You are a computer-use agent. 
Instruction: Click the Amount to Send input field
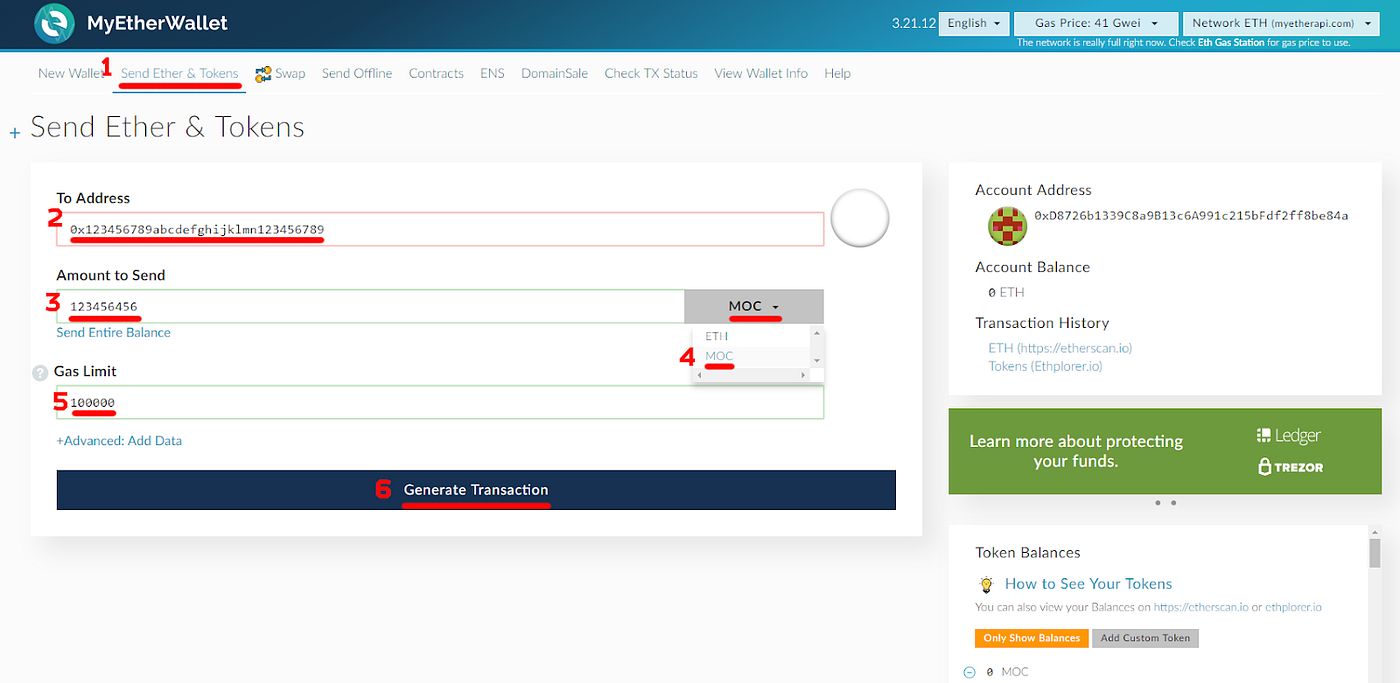point(370,307)
